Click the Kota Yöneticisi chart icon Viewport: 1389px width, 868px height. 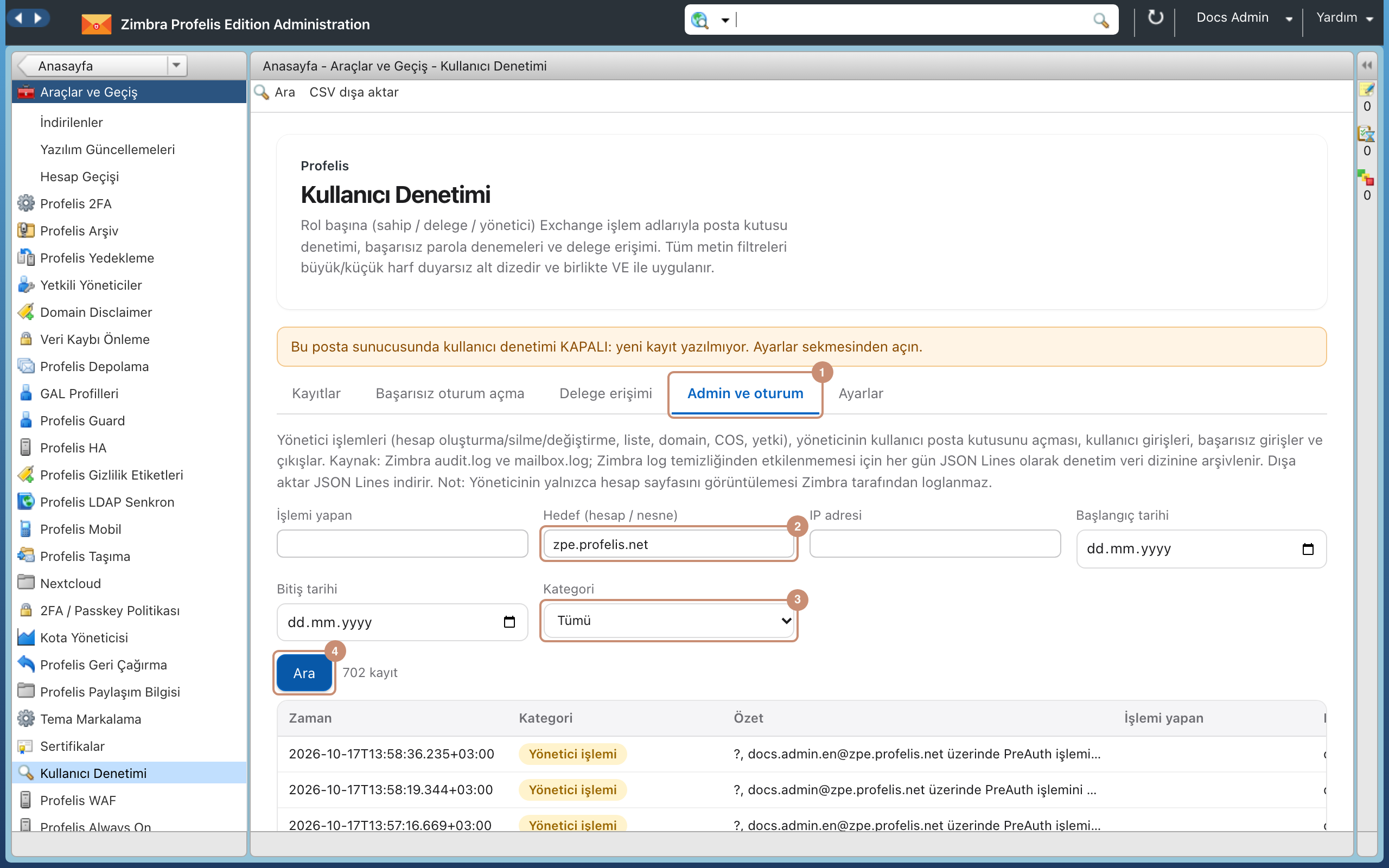pos(26,637)
